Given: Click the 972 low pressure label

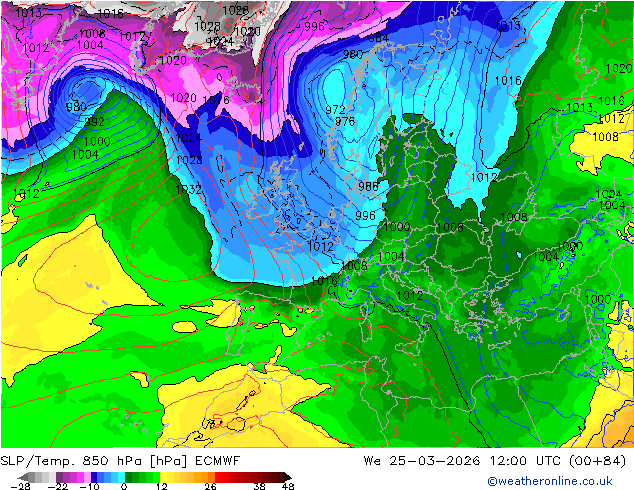Looking at the screenshot, I should pos(335,110).
